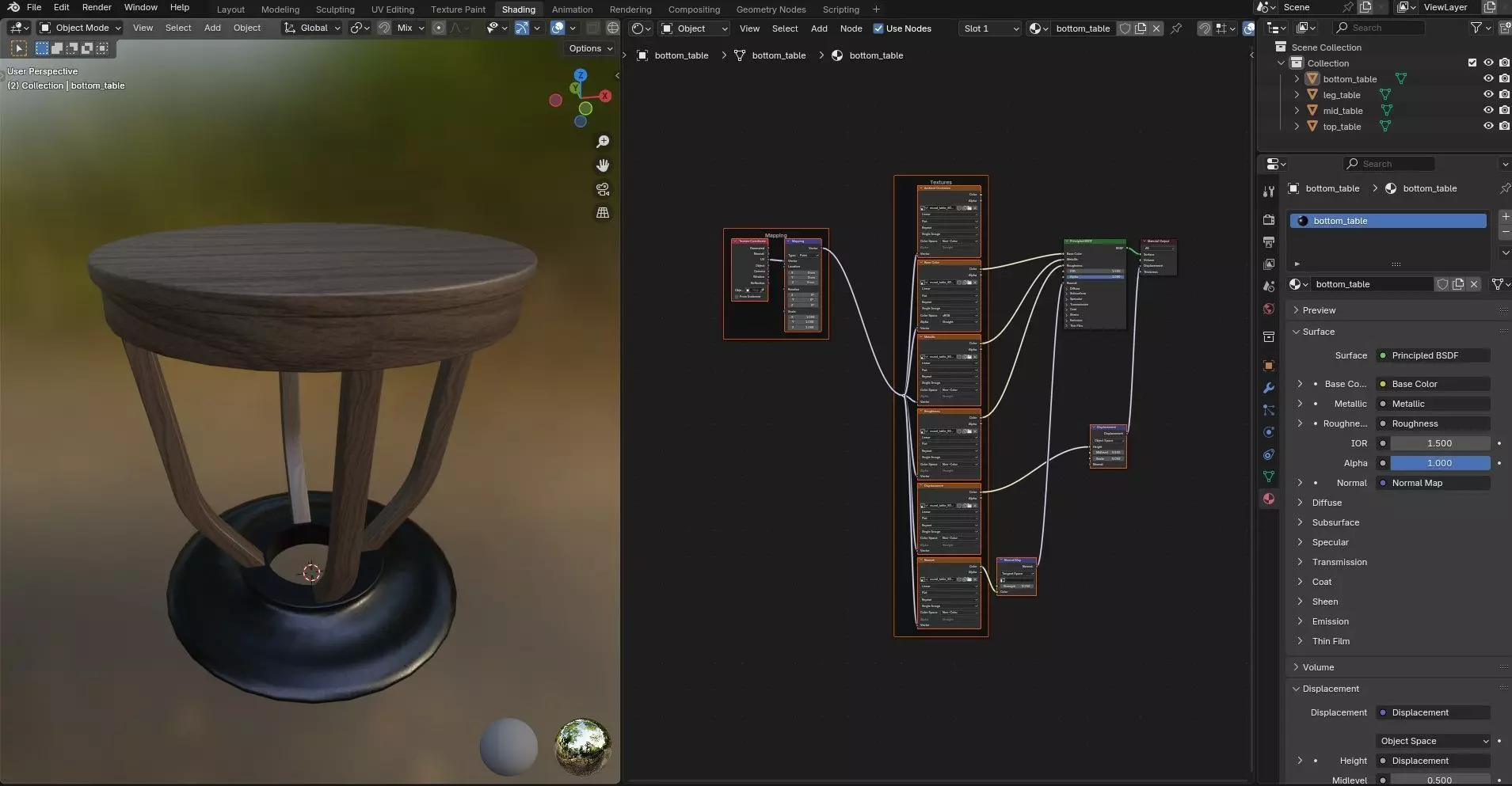Open the Modifiers properties tab
This screenshot has width=1512, height=786.
(1269, 388)
